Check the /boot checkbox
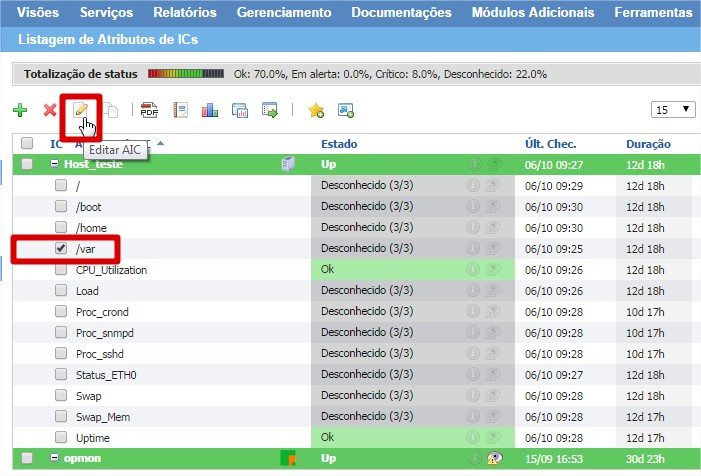701x476 pixels. (x=61, y=206)
